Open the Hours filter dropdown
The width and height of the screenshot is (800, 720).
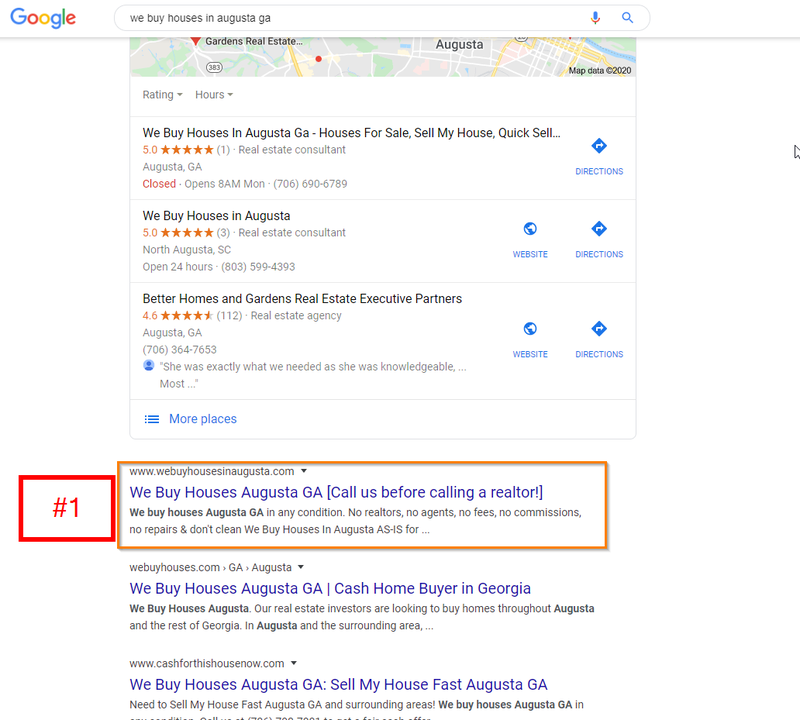(x=214, y=95)
